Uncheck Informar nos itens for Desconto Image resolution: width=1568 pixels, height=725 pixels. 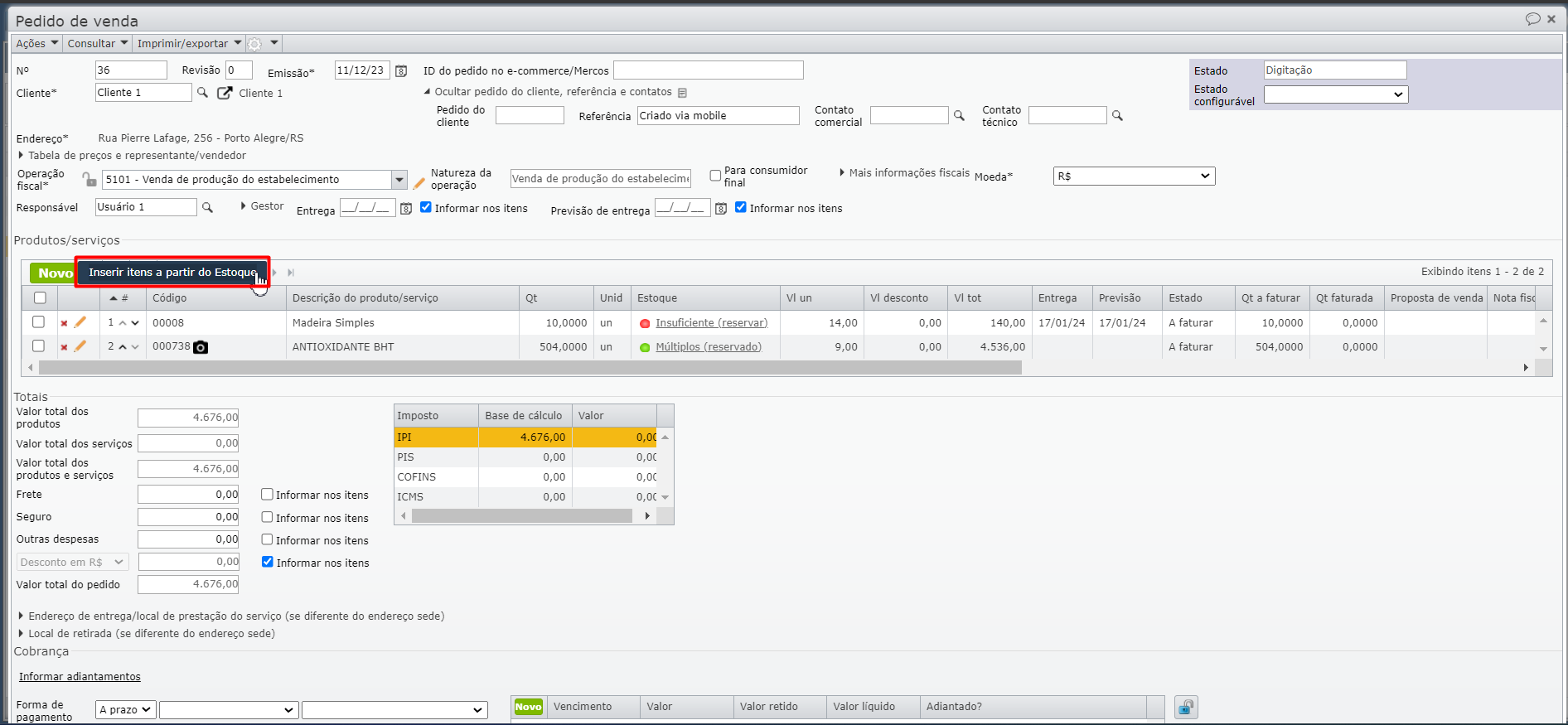(x=268, y=562)
